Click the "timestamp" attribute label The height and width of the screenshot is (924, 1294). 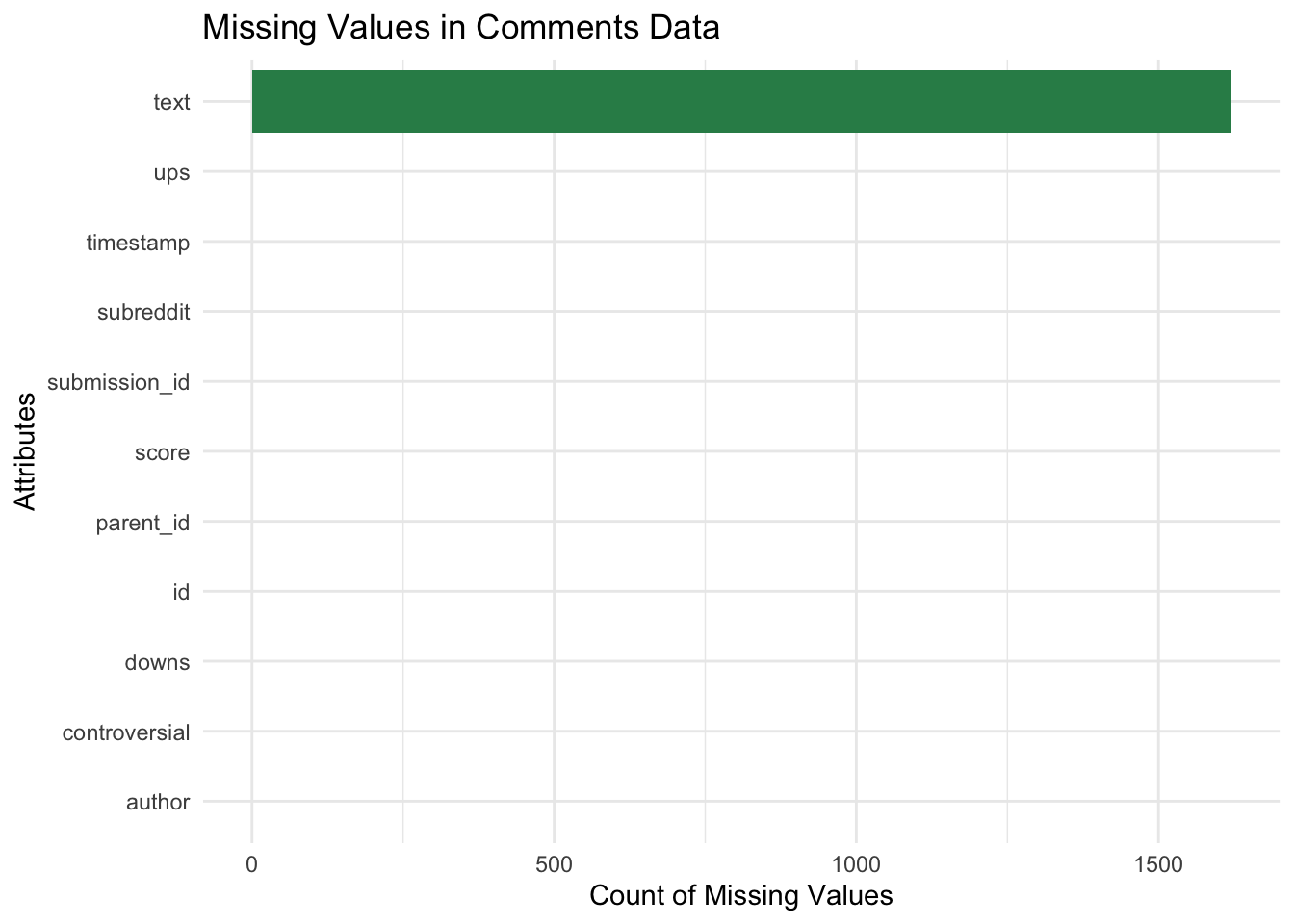pos(138,243)
